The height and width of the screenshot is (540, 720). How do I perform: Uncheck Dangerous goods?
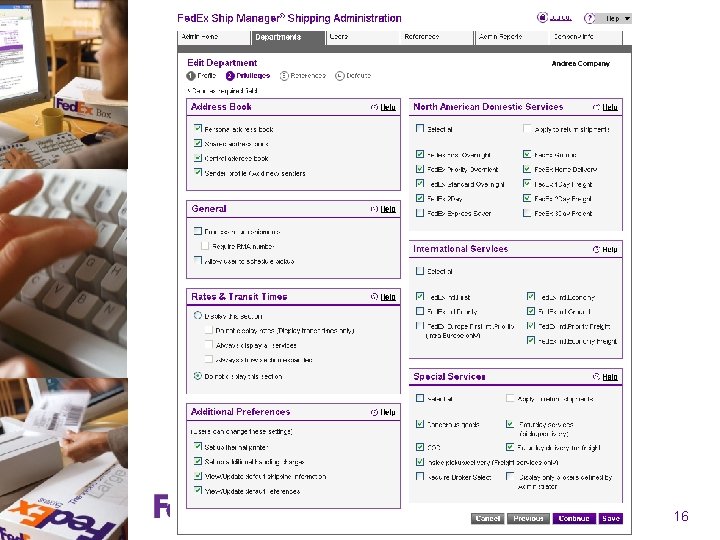[420, 424]
